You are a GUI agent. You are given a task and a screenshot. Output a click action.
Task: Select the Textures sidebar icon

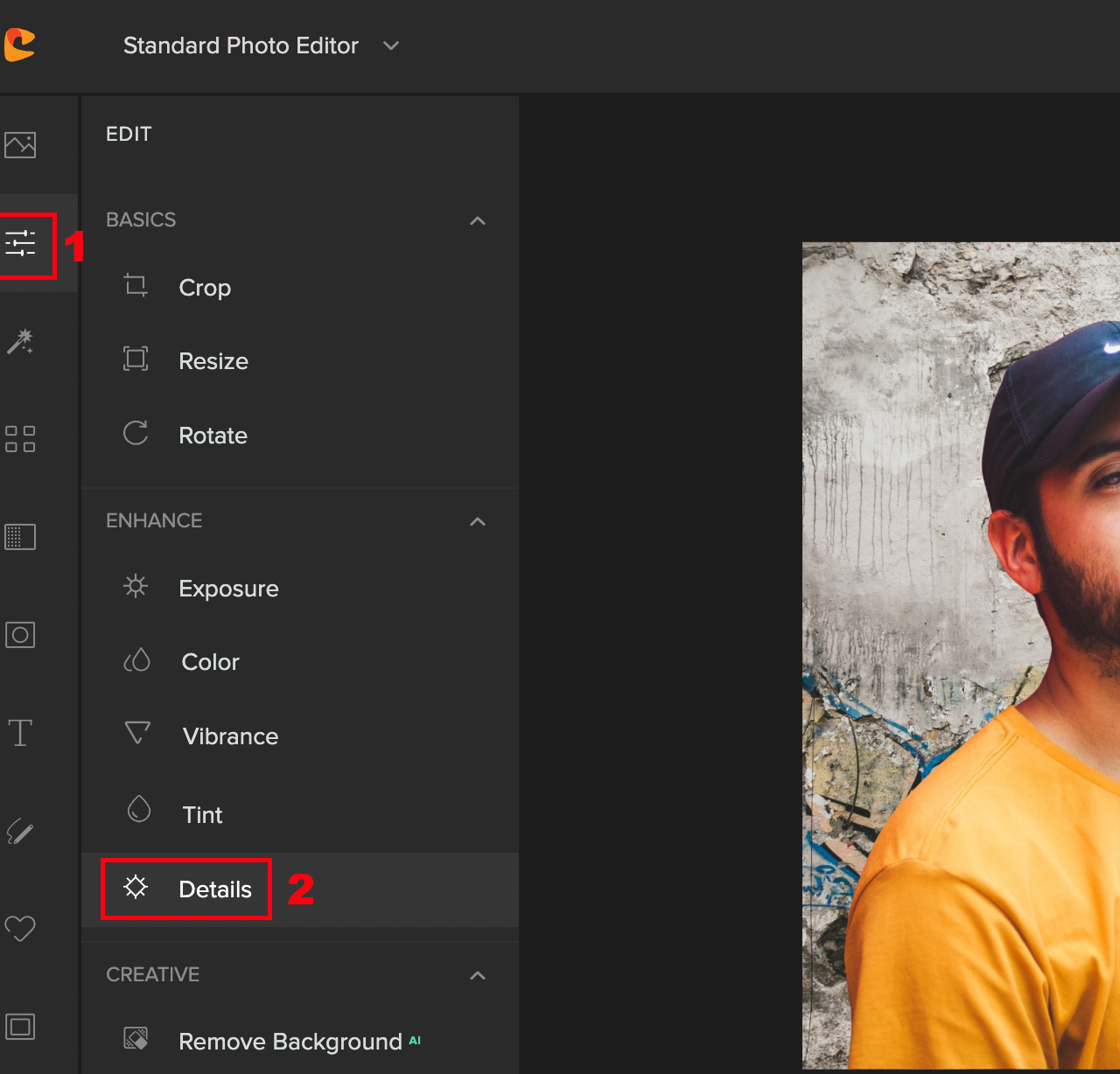[x=20, y=537]
